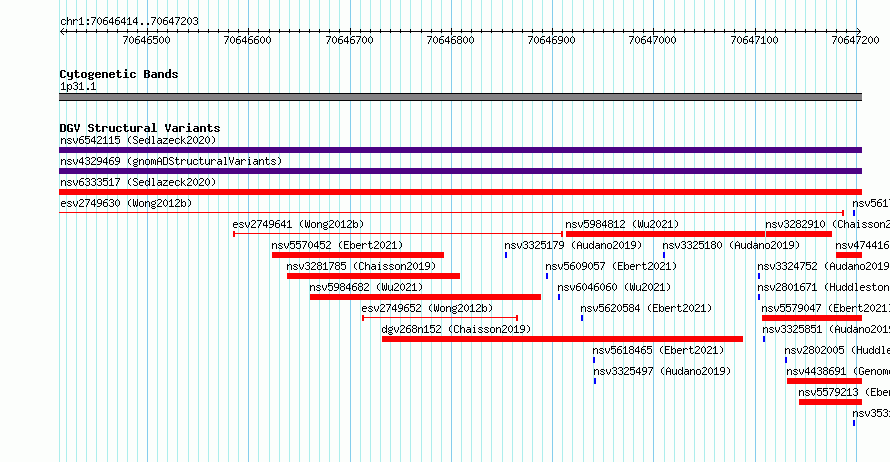Select the nsv3325179 (Audano2019) label
Image resolution: width=890 pixels, height=462 pixels.
tap(573, 245)
